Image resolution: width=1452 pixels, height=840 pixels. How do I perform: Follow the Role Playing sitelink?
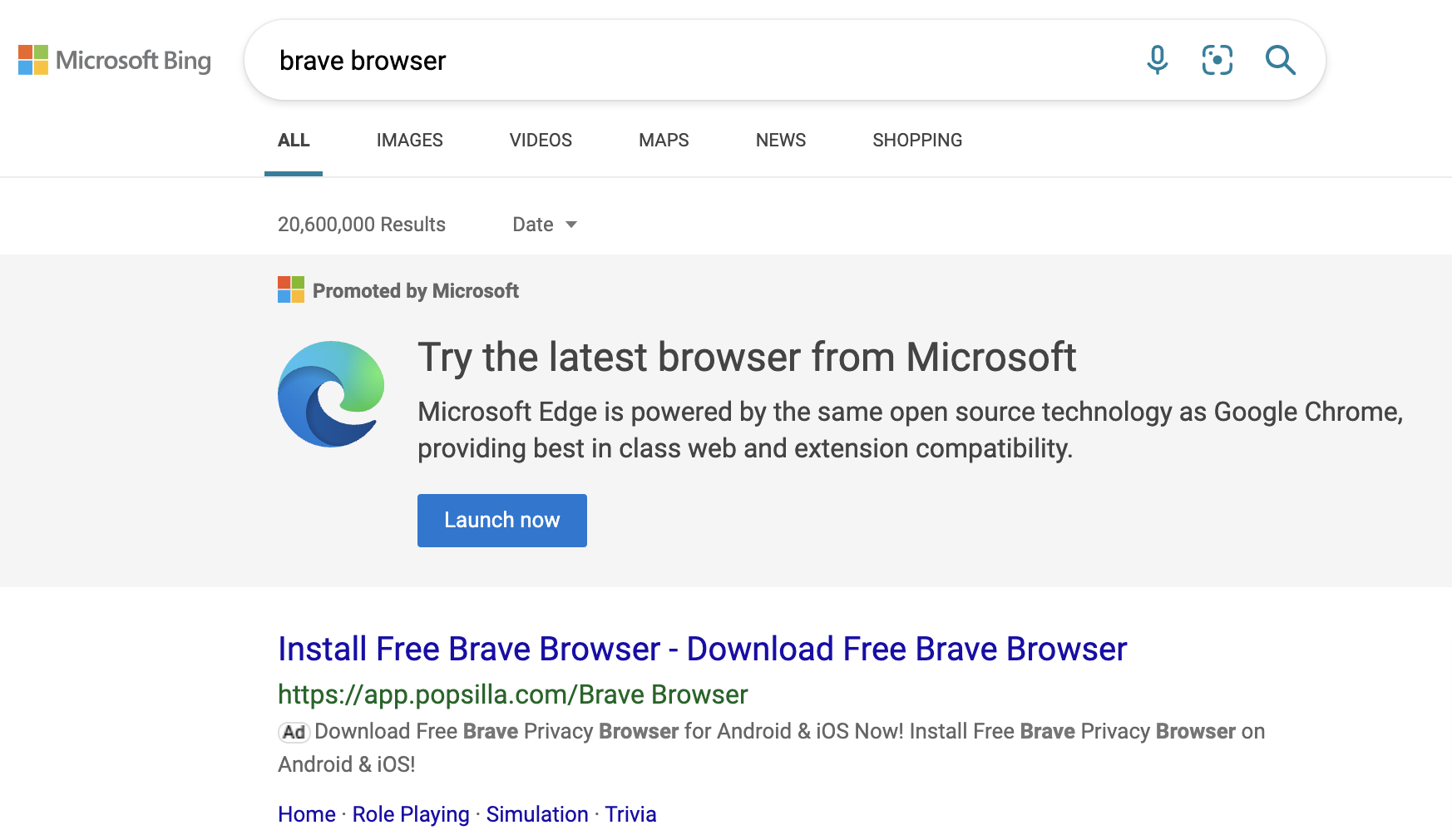pos(411,814)
